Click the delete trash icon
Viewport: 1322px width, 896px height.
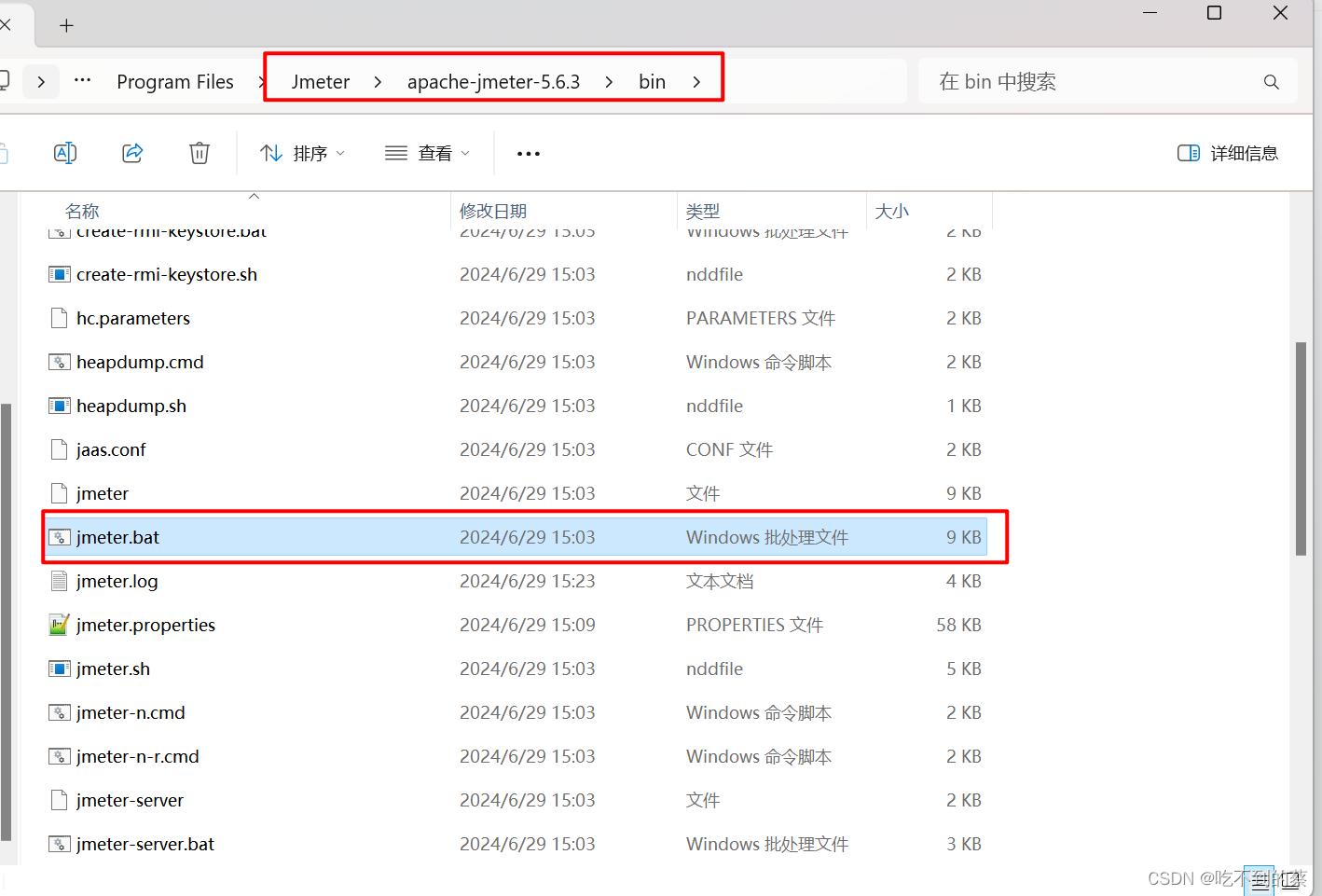click(200, 153)
